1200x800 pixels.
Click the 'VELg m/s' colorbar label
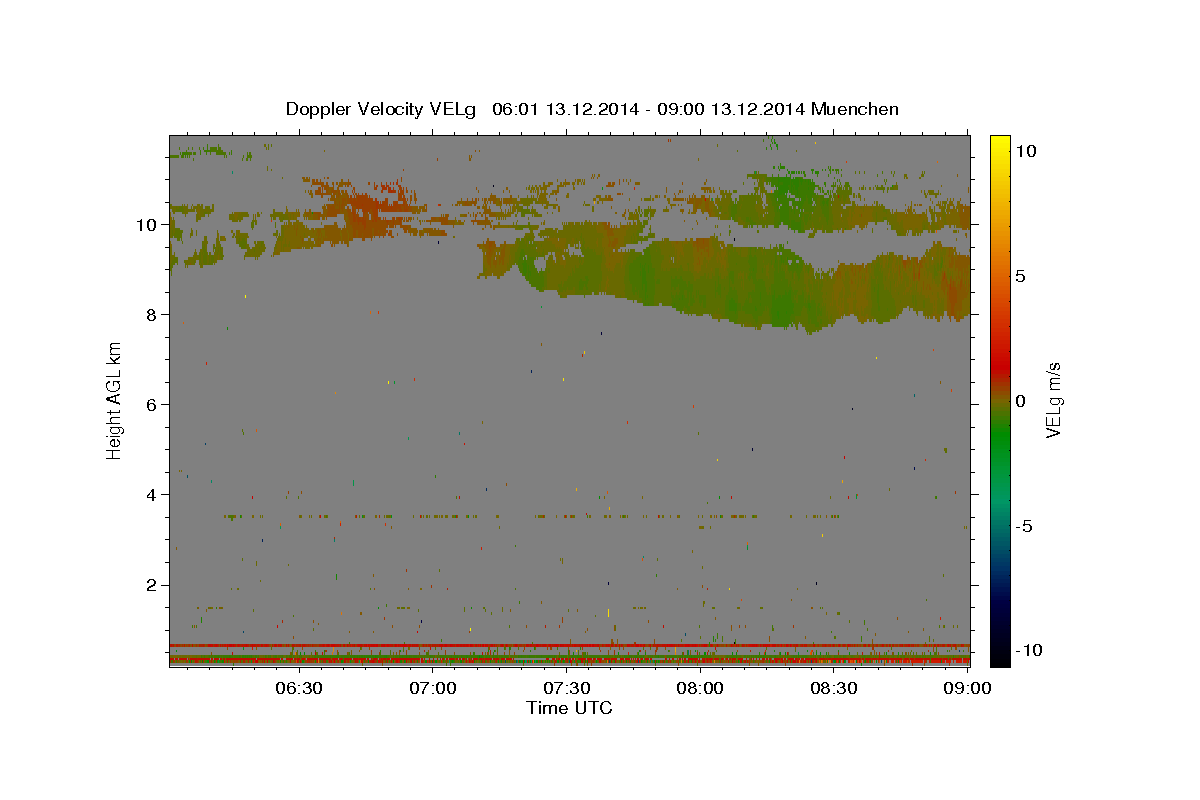[x=1053, y=400]
